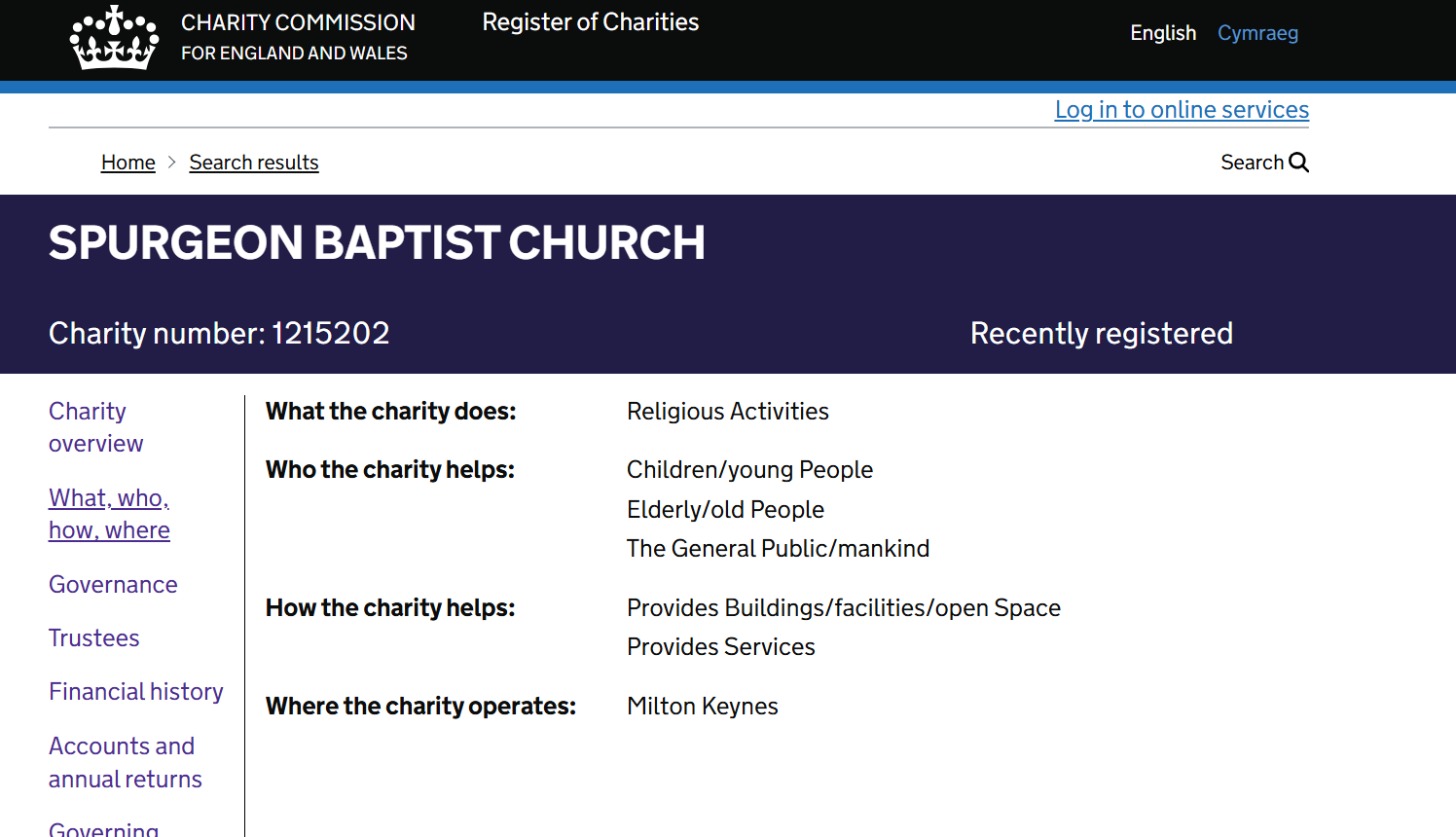1456x837 pixels.
Task: Open Accounts and annual returns
Action: [125, 762]
